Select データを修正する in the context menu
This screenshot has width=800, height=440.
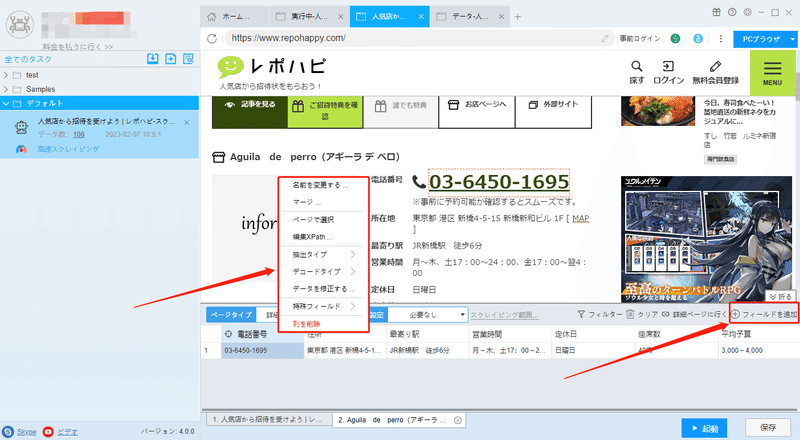point(322,289)
